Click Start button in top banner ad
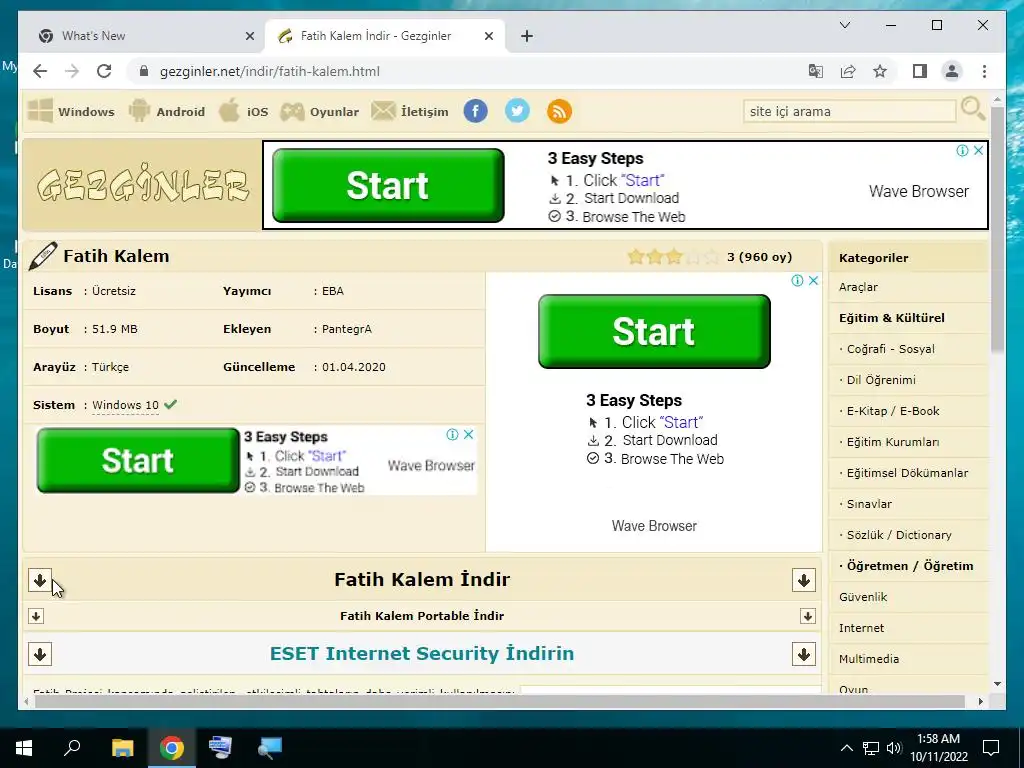The width and height of the screenshot is (1024, 768). coord(388,185)
